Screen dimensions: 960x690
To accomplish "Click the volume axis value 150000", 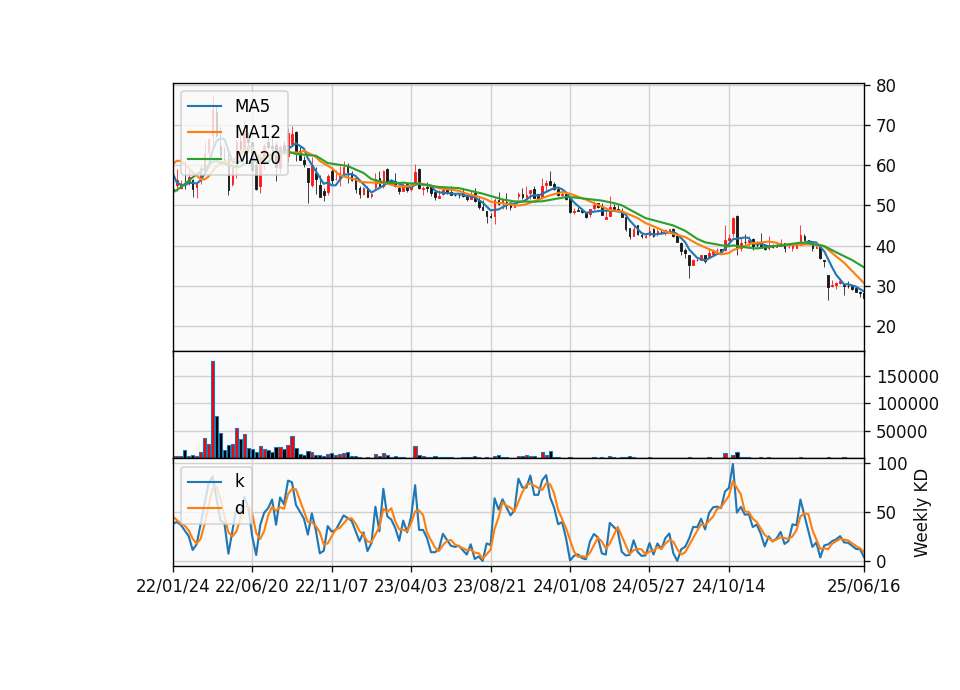I will pos(907,377).
